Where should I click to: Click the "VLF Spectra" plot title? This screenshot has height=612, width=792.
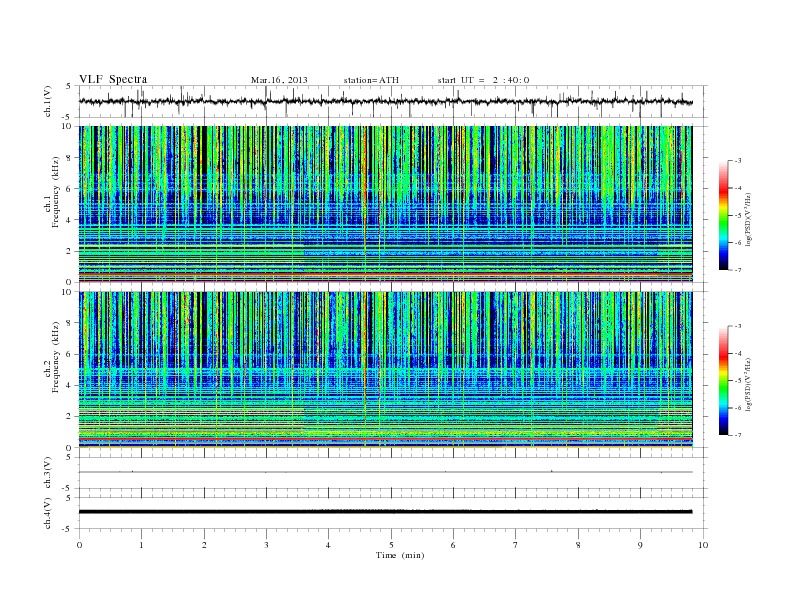(113, 79)
